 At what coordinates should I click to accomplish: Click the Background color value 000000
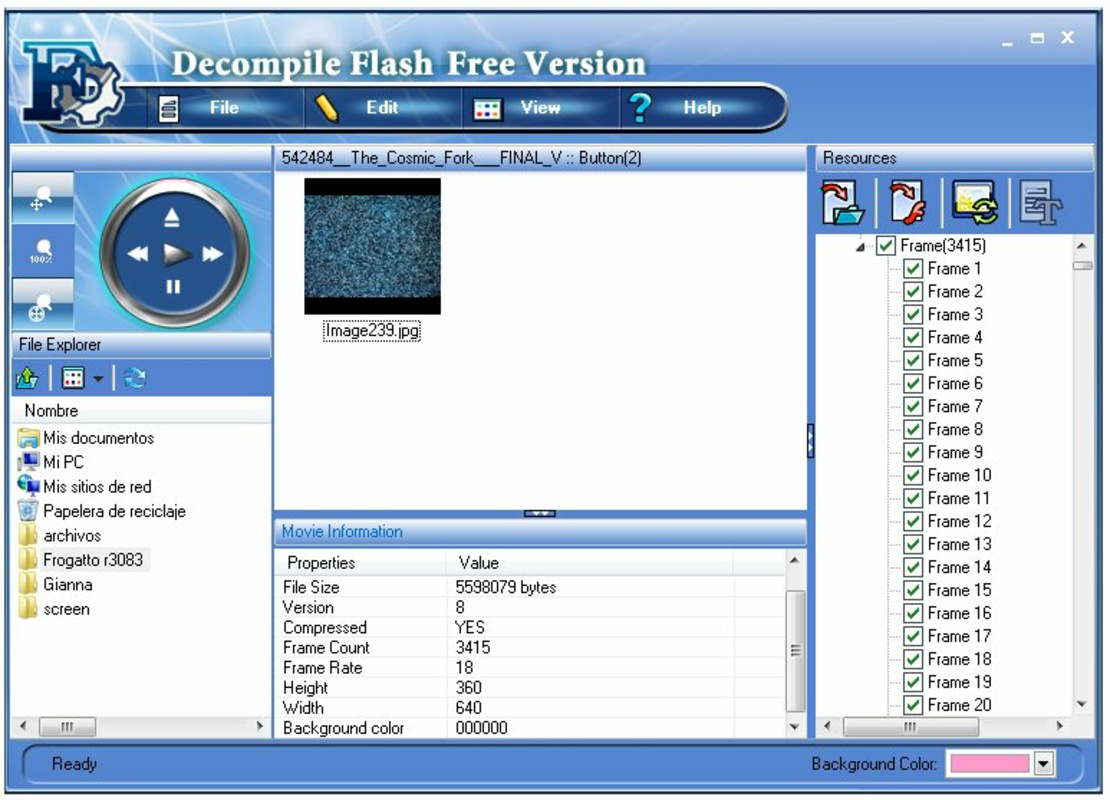[x=481, y=728]
